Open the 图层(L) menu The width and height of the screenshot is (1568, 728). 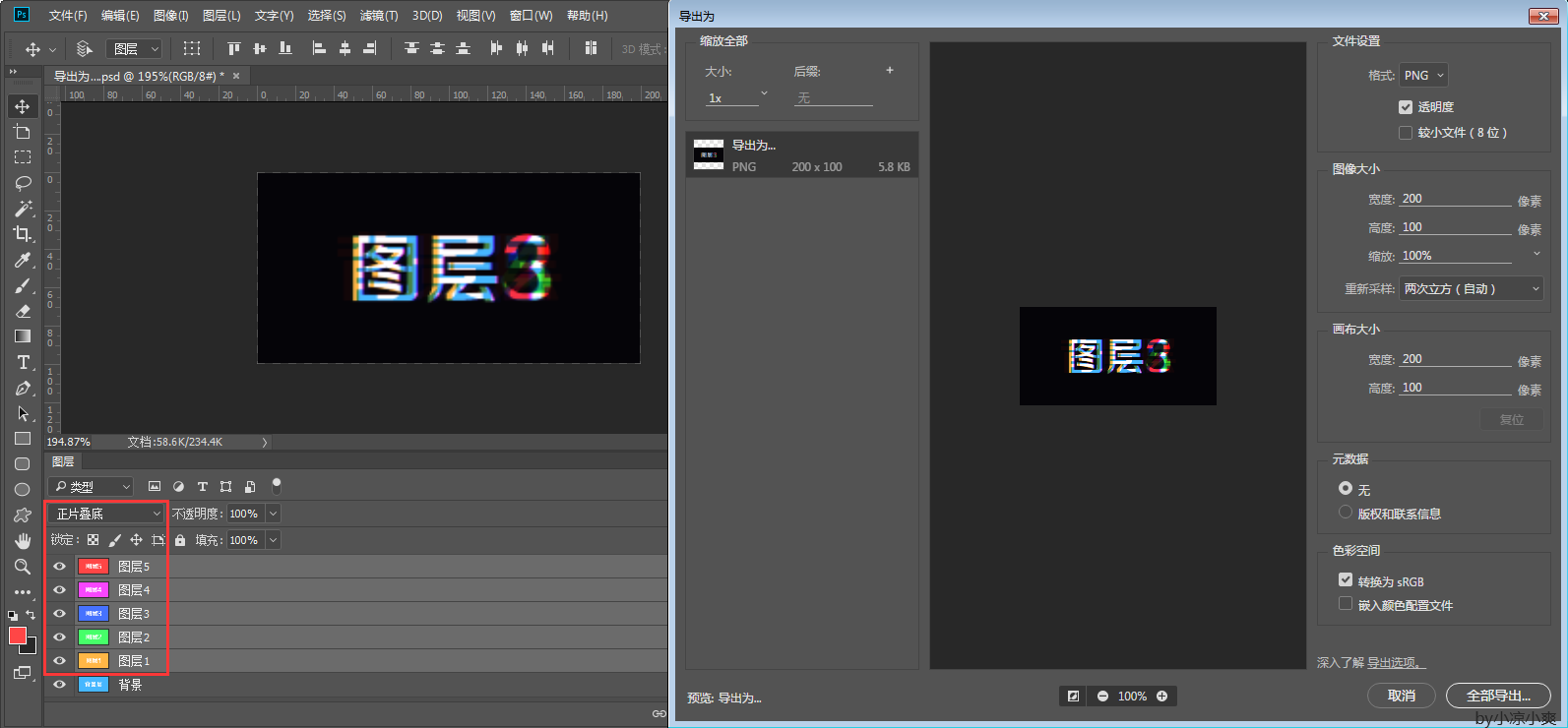[221, 15]
